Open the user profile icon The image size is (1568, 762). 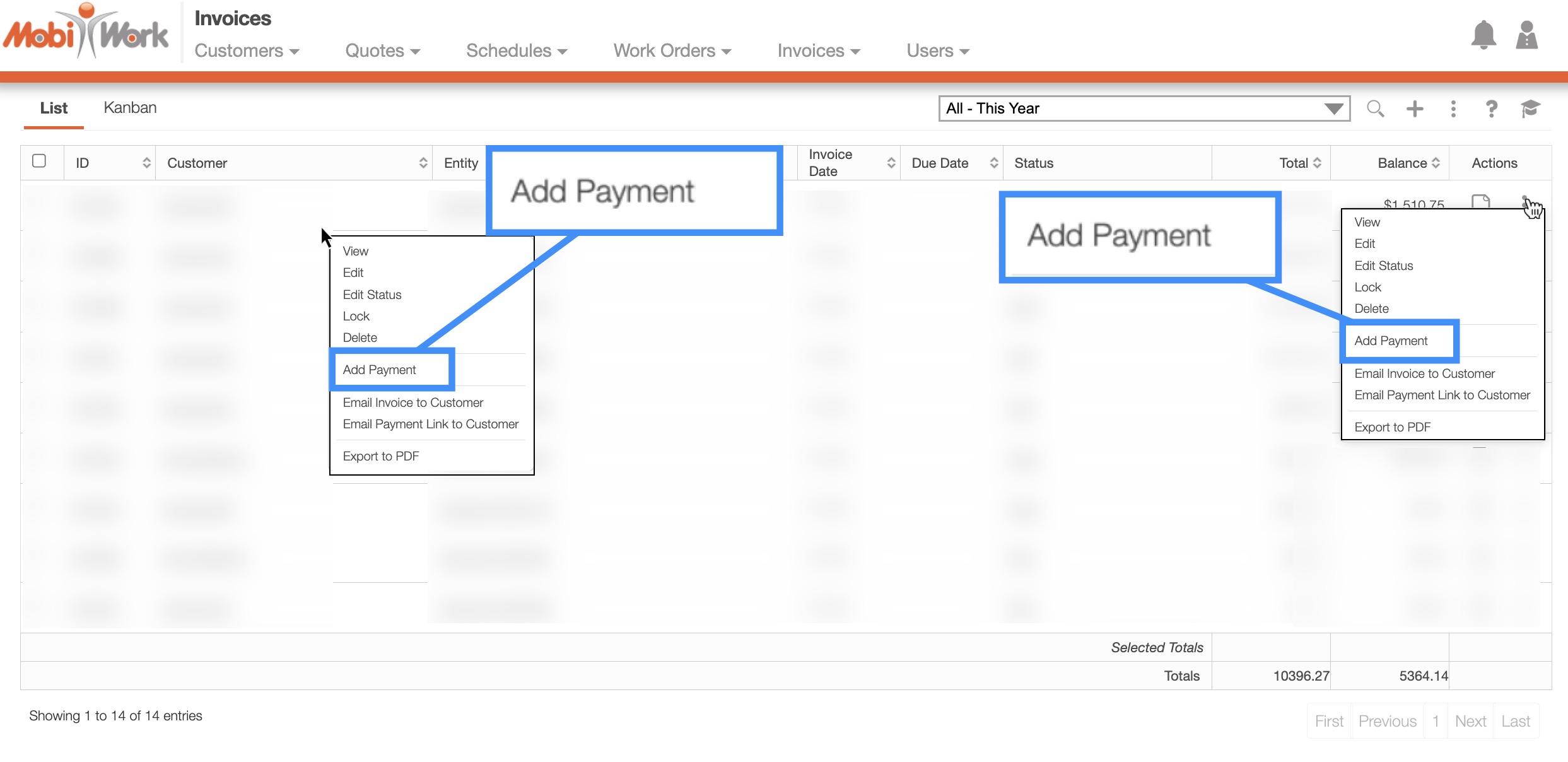point(1526,35)
